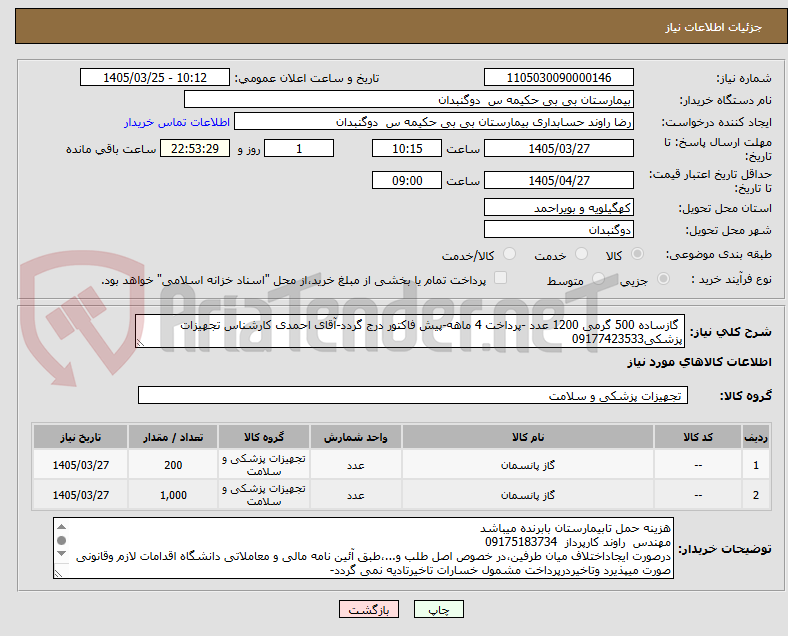
Task: Select the کالا radio button
Action: point(637,254)
